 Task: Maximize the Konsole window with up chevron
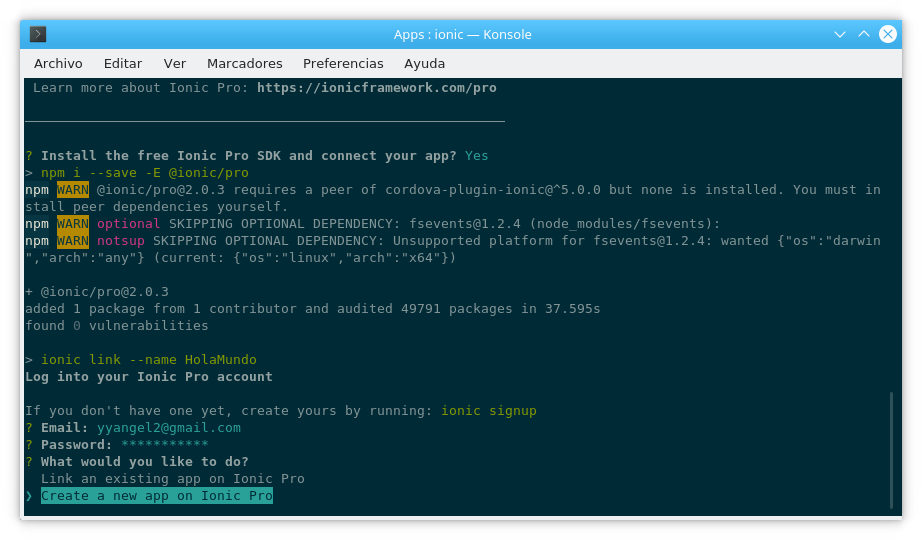(x=864, y=34)
